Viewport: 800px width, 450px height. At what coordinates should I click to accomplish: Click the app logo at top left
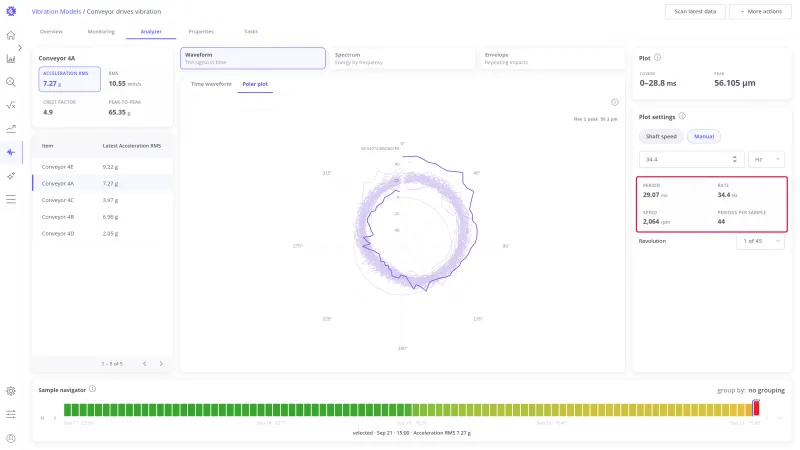[11, 11]
